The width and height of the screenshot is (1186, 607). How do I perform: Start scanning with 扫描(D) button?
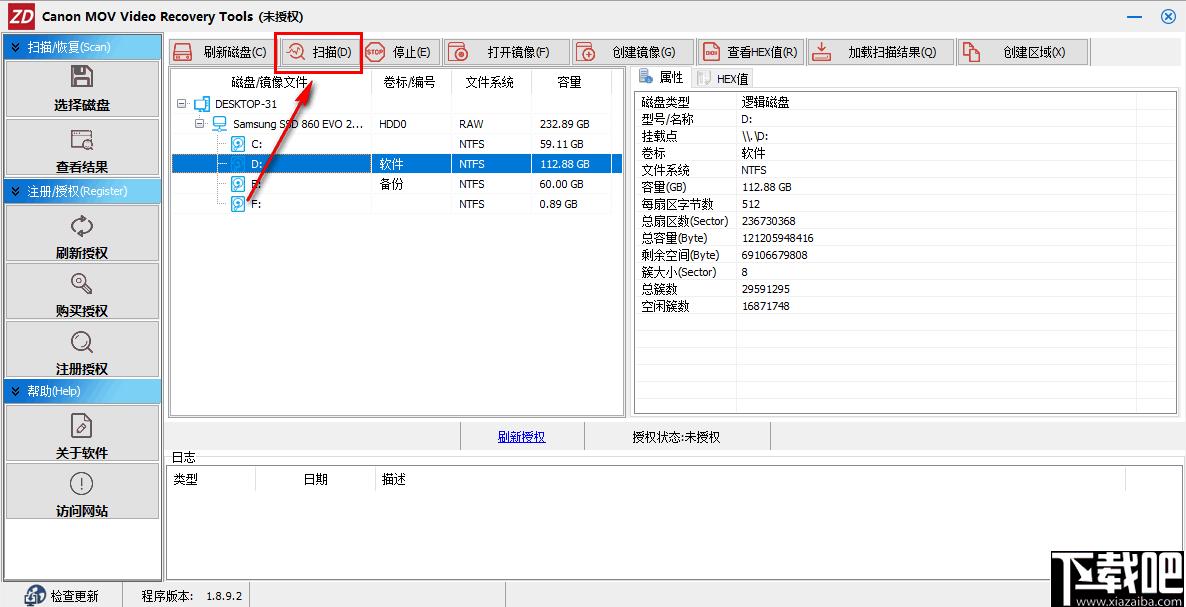click(318, 52)
